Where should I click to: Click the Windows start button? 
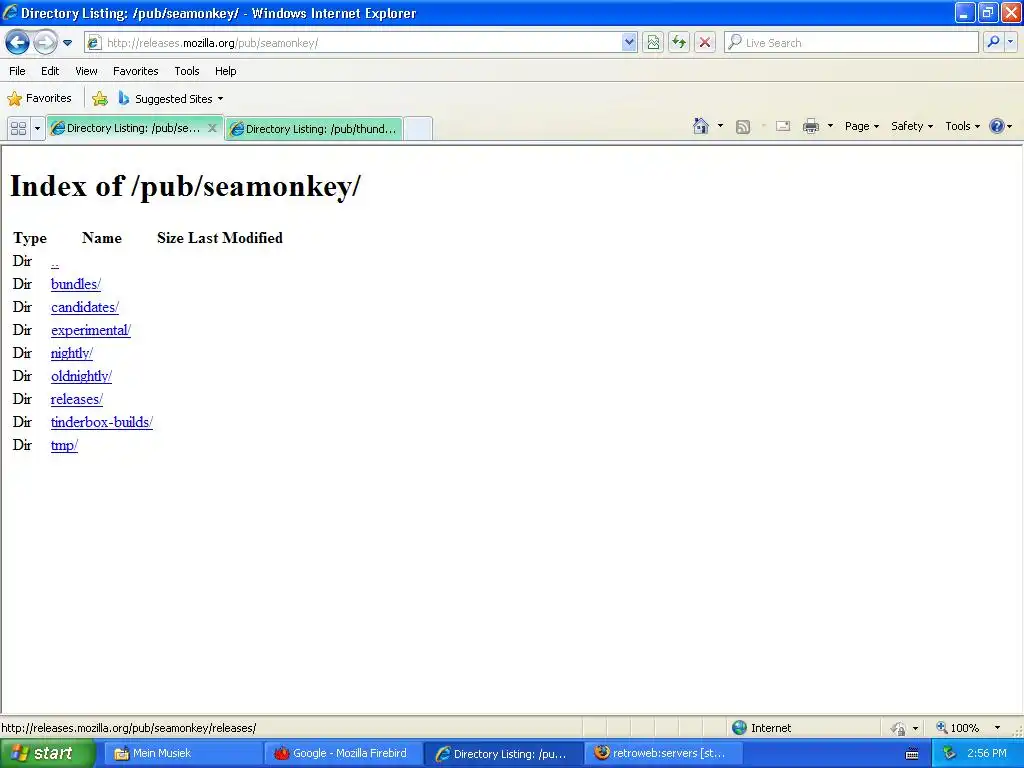pyautogui.click(x=47, y=754)
